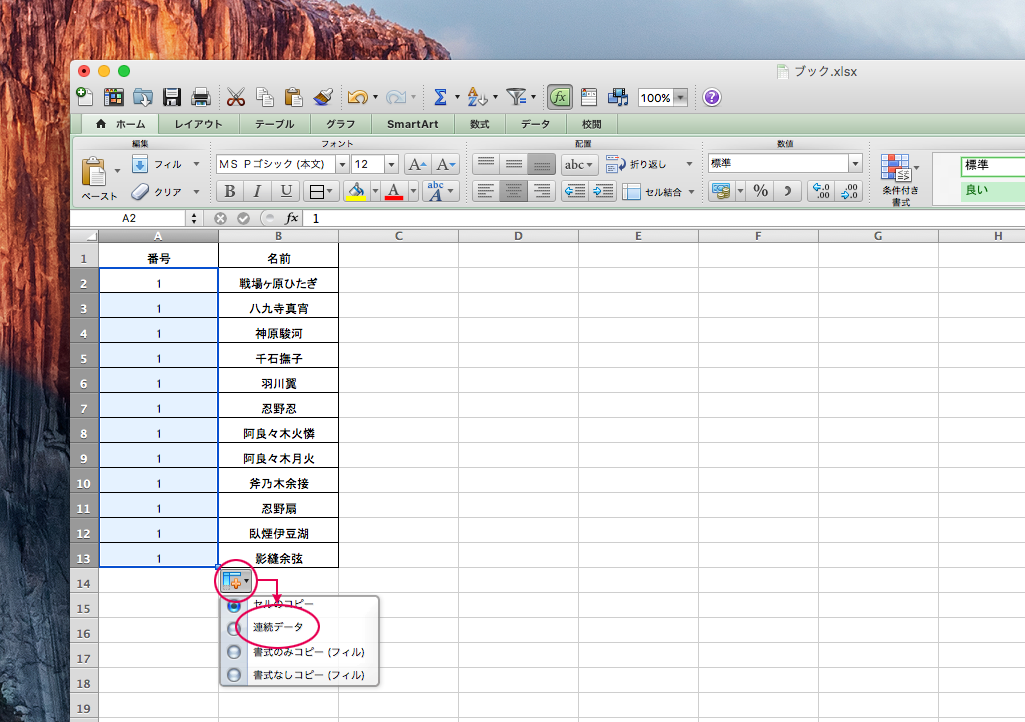Toggle align text left
The image size is (1025, 722).
click(x=486, y=191)
